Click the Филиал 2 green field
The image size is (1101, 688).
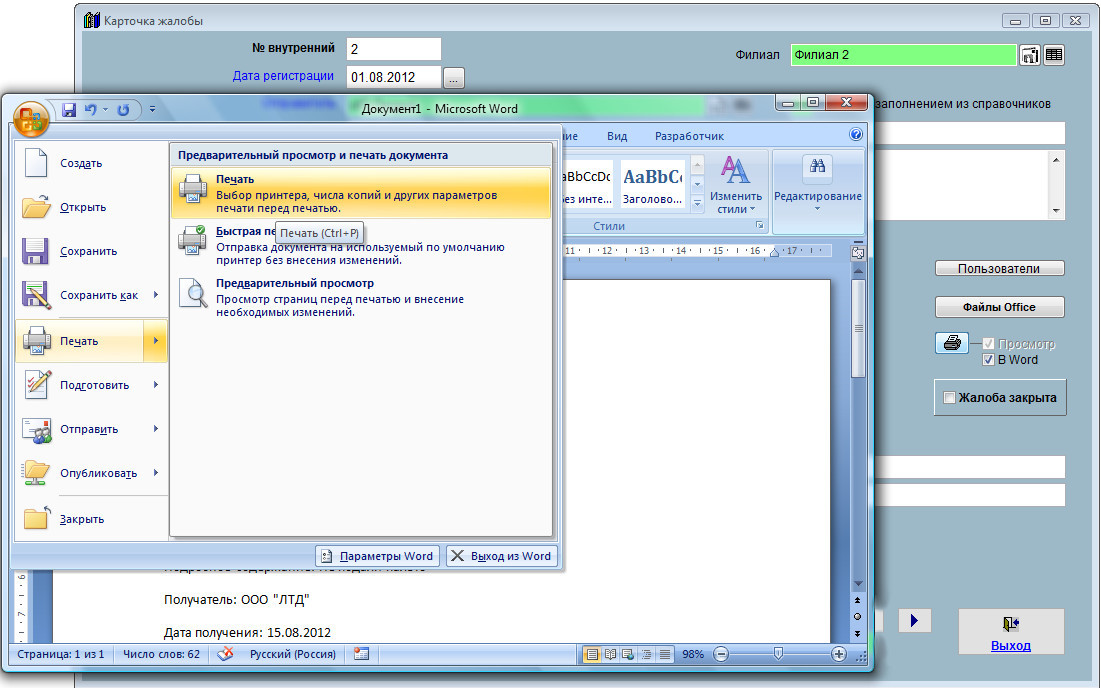[903, 55]
